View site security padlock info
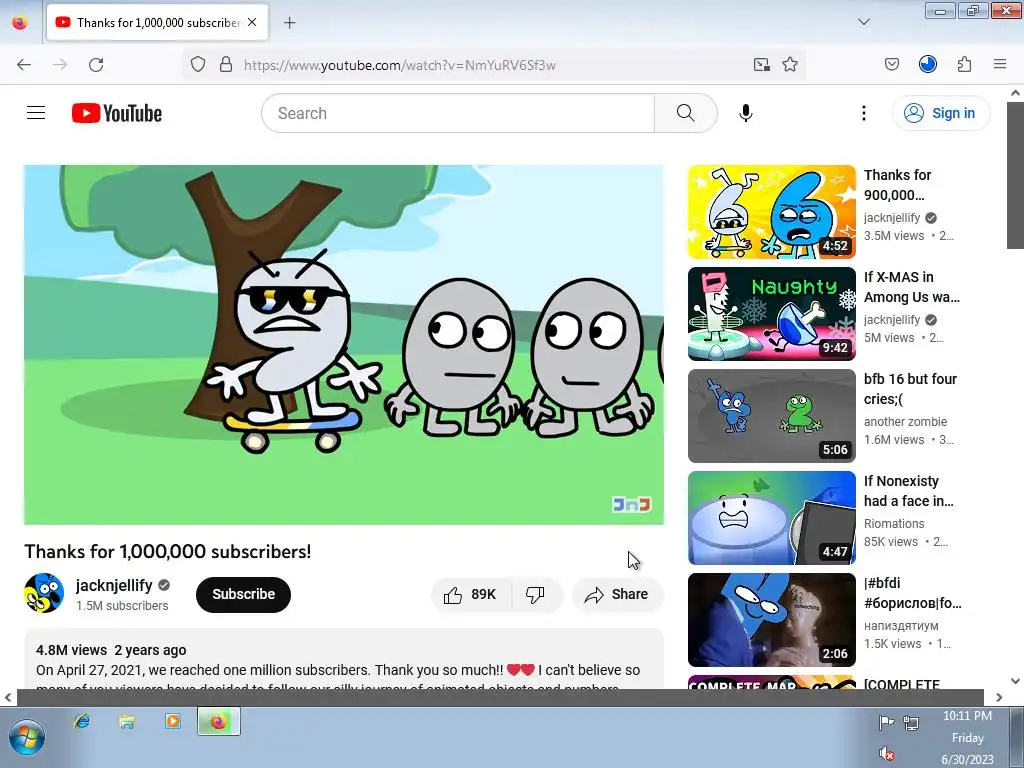1024x768 pixels. pos(226,65)
